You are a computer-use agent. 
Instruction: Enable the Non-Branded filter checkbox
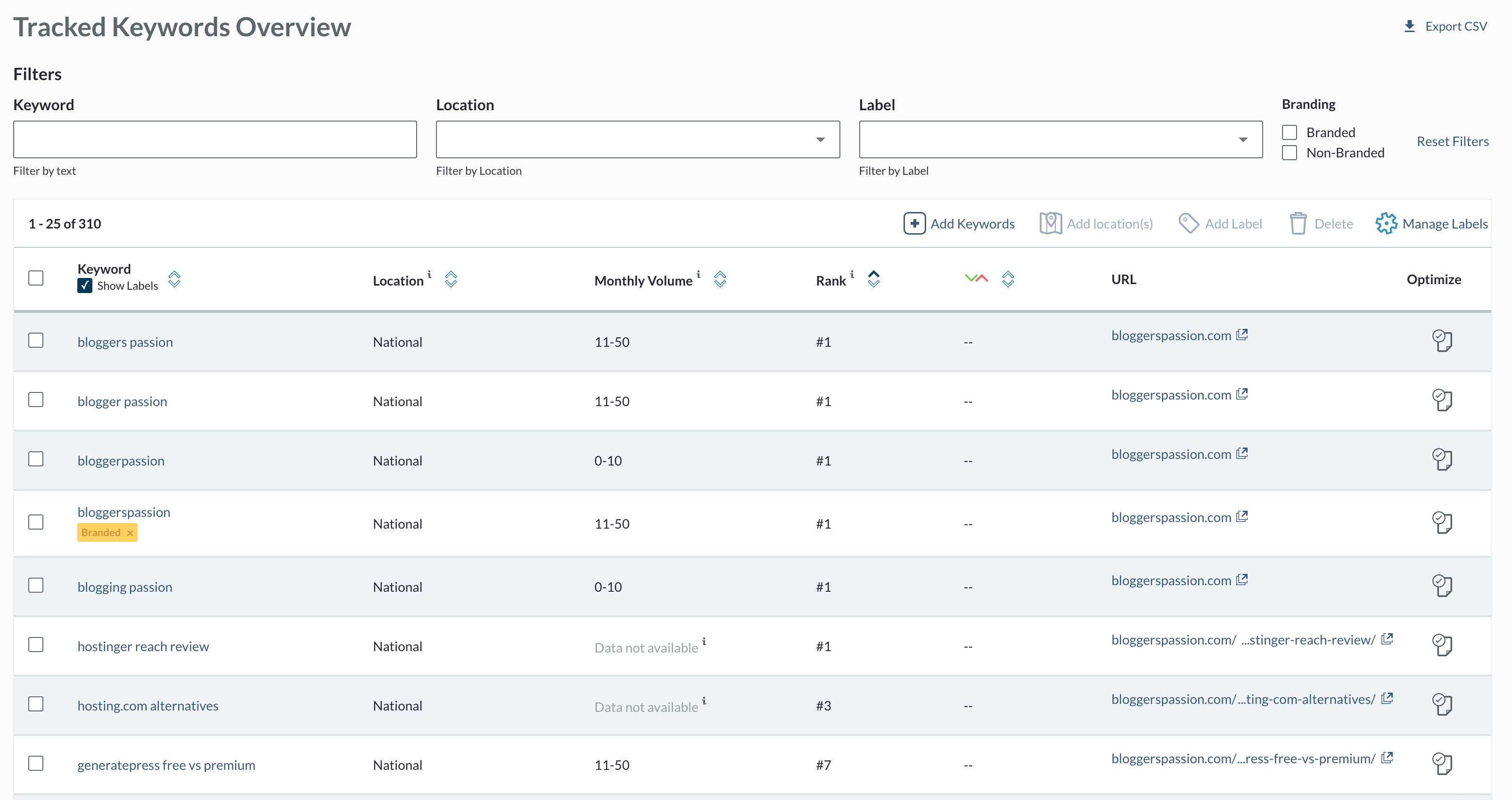pos(1289,153)
